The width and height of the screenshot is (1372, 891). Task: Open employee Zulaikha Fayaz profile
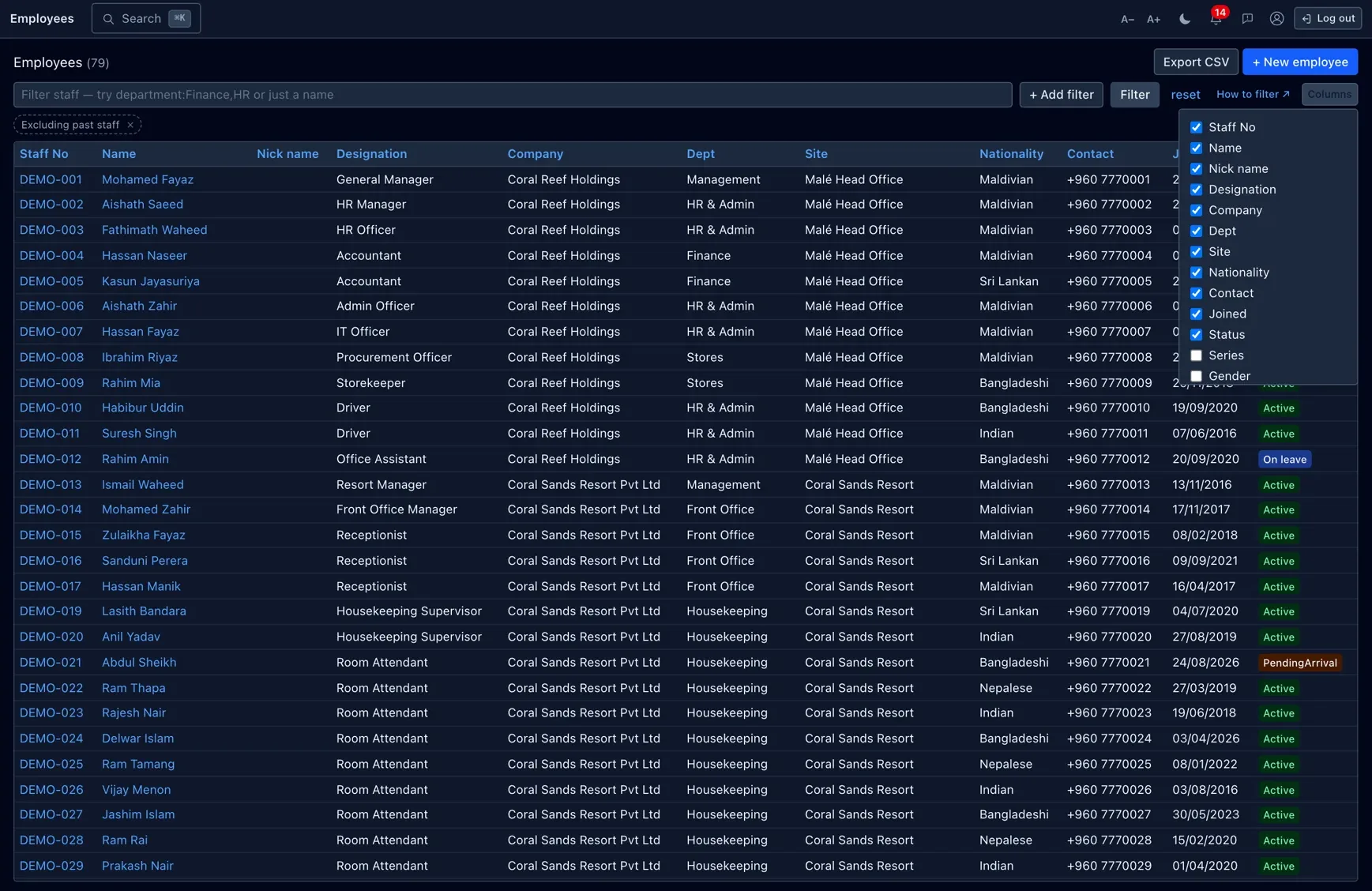click(144, 535)
